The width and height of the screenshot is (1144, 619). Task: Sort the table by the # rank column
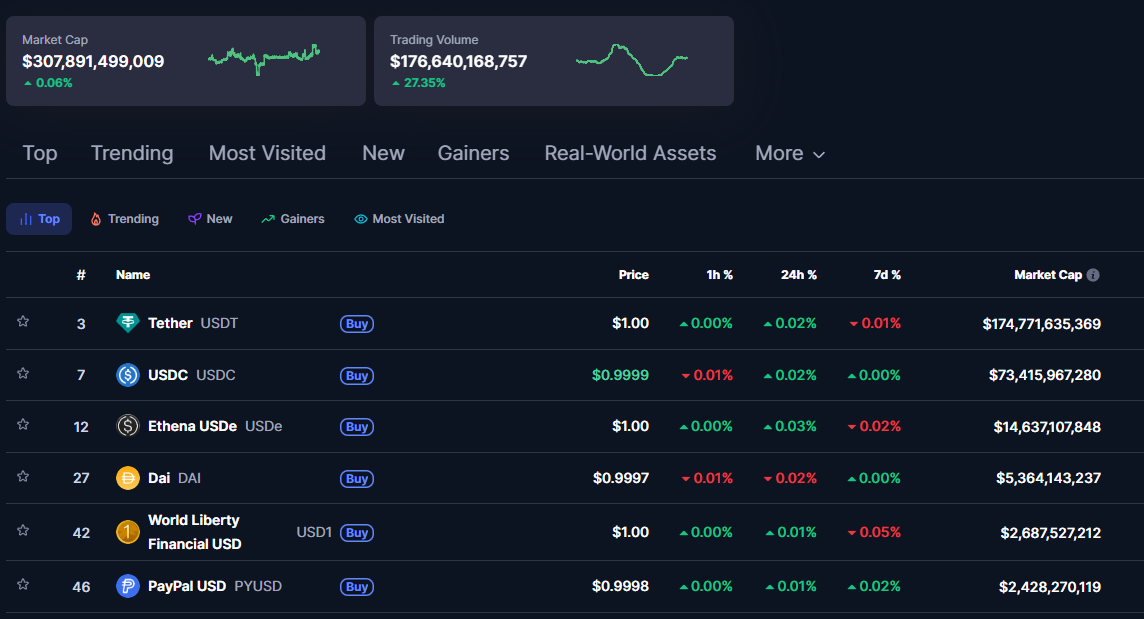81,275
